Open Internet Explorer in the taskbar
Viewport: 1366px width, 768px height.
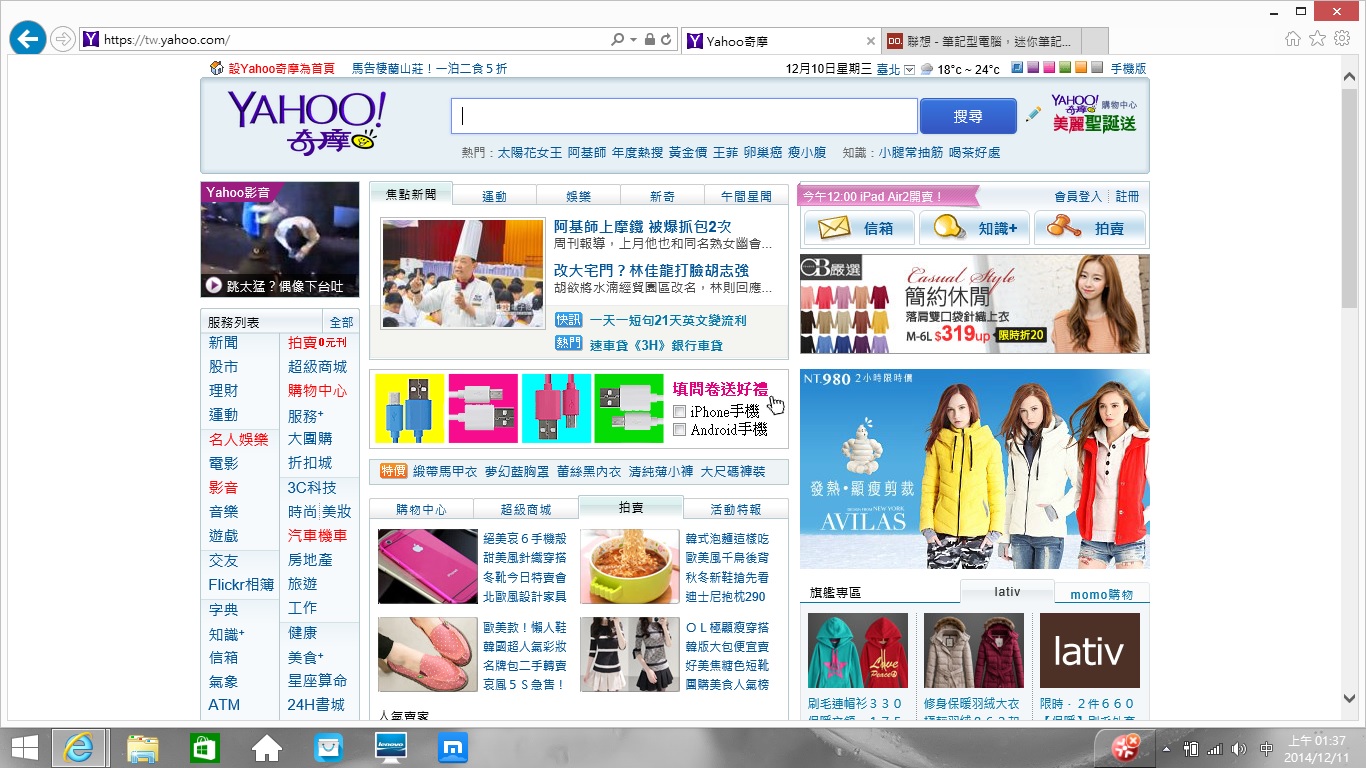click(79, 747)
